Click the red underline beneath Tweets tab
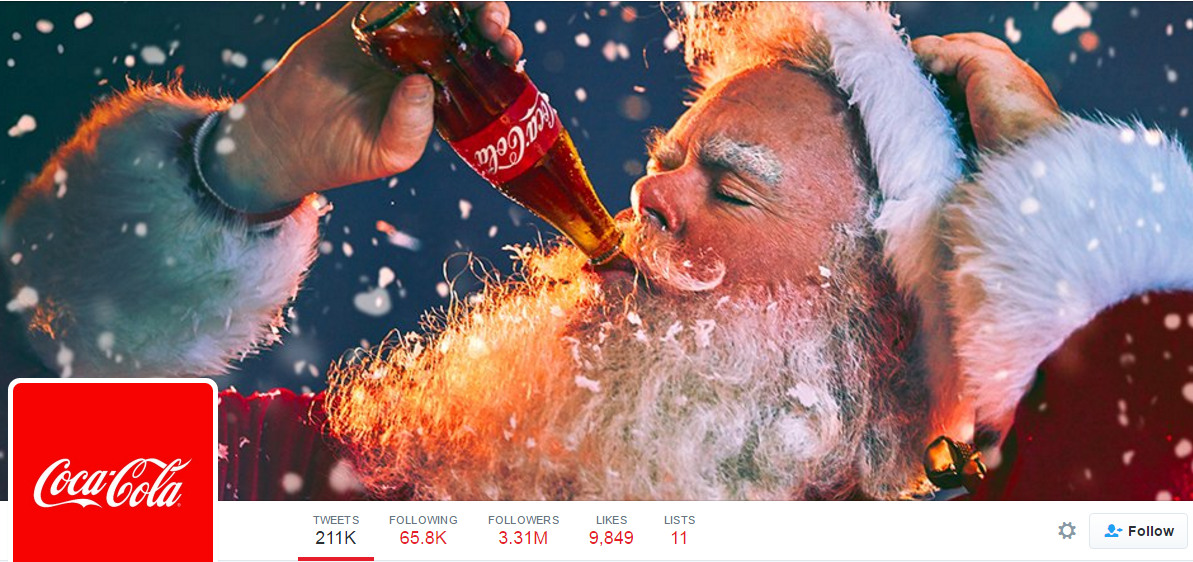The width and height of the screenshot is (1193, 562). [336, 559]
